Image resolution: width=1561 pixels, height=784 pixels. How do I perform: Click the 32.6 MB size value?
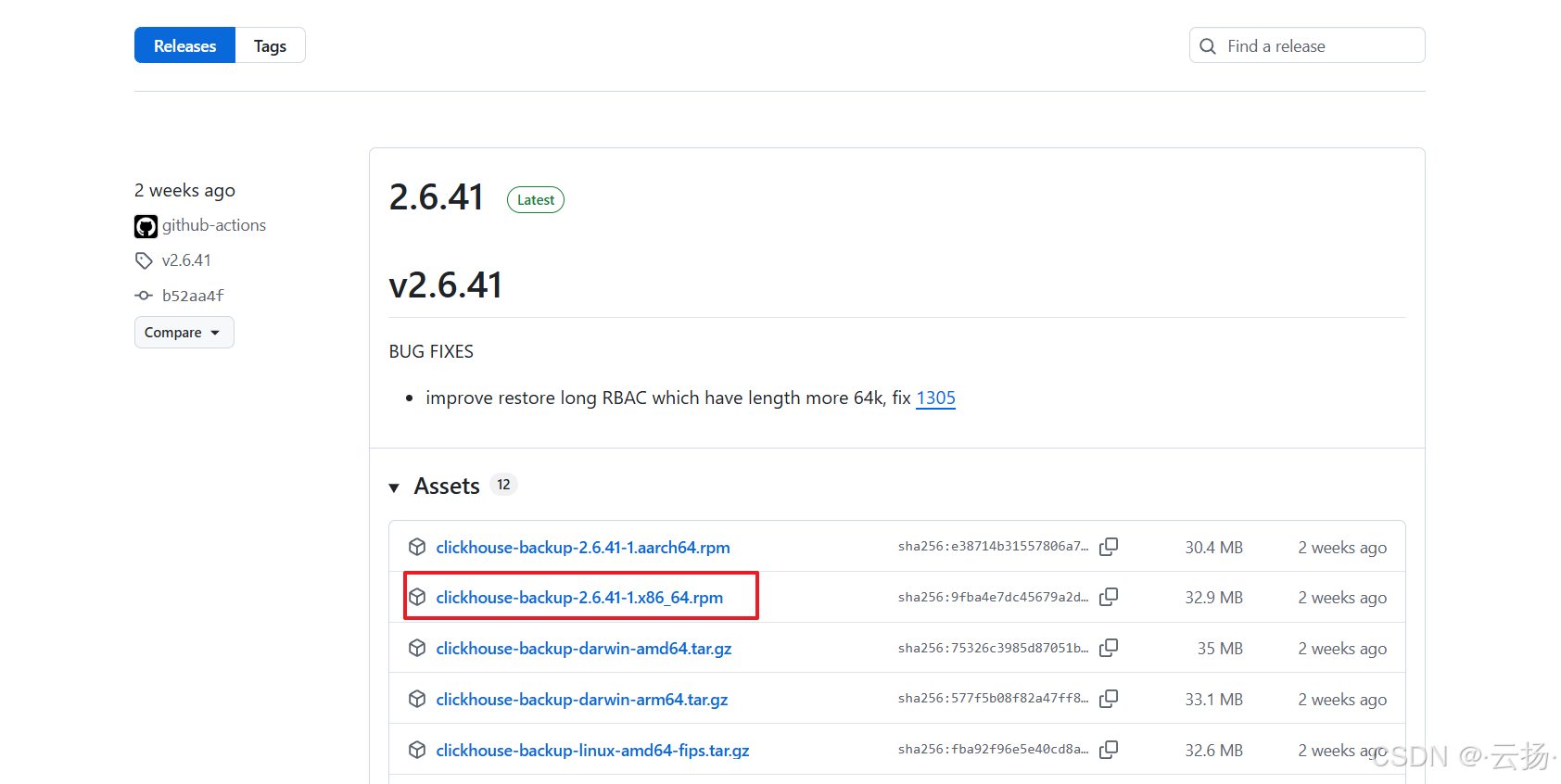point(1213,751)
